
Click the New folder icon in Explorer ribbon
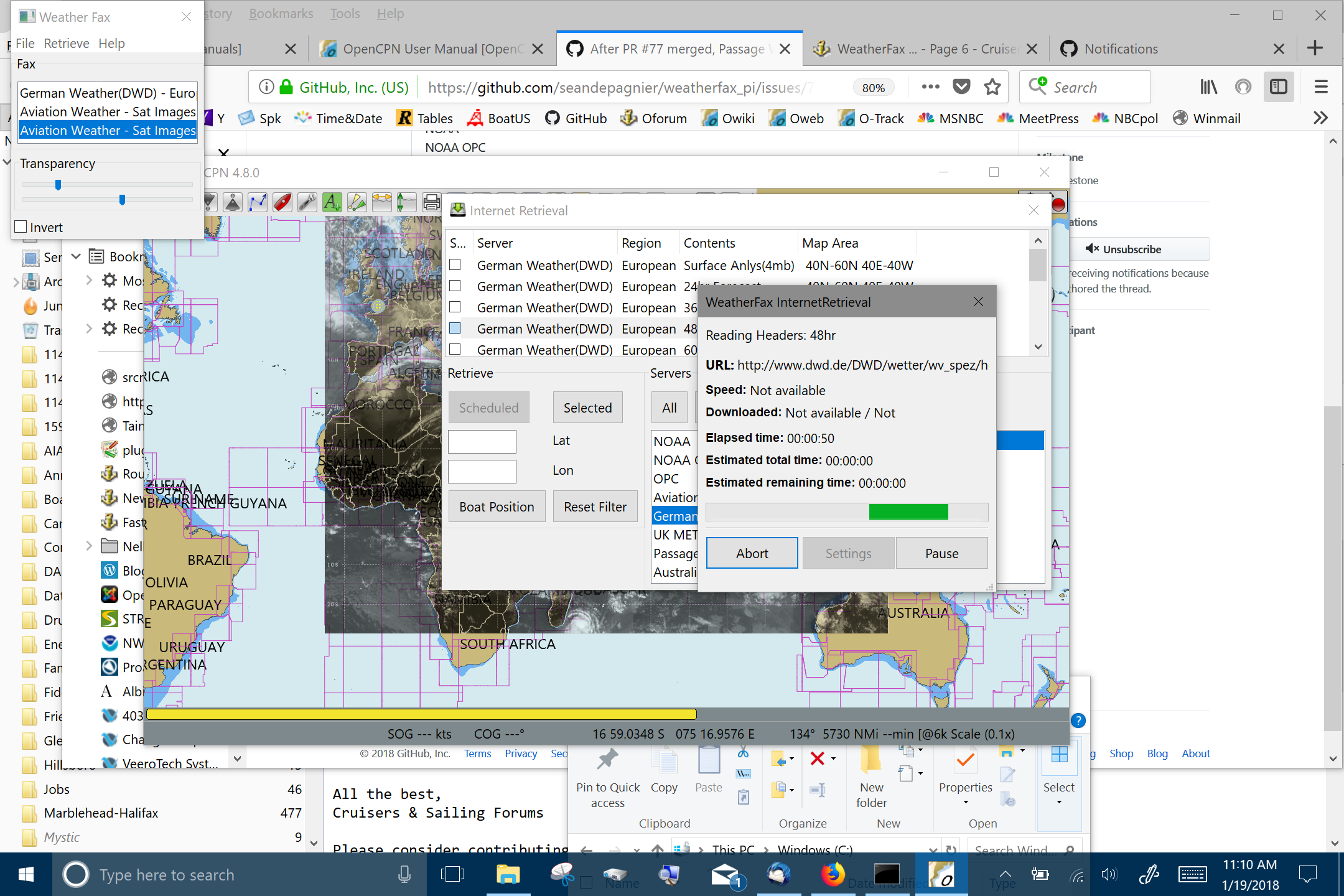coord(871,758)
